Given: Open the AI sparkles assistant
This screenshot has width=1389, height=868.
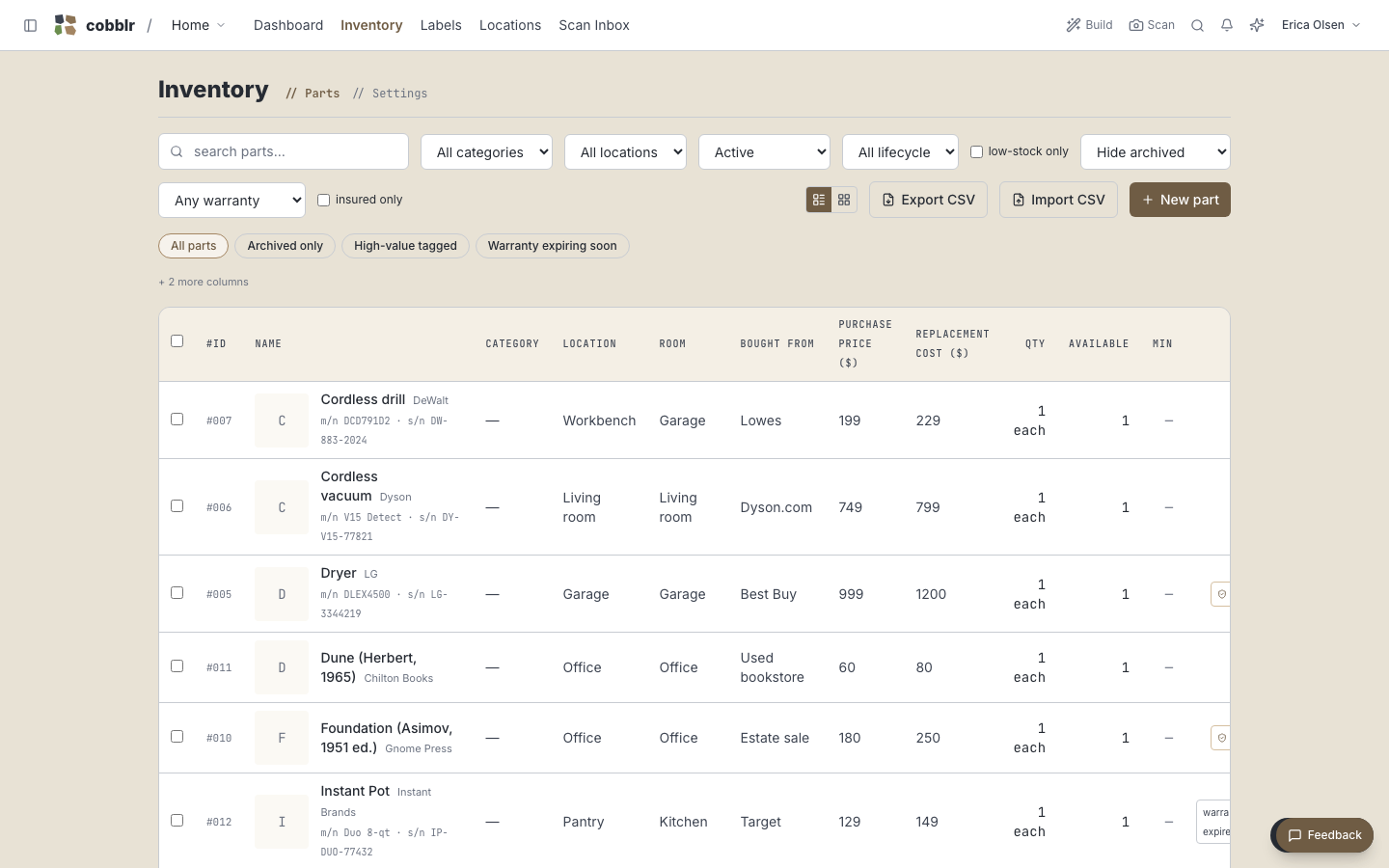Looking at the screenshot, I should (1257, 25).
